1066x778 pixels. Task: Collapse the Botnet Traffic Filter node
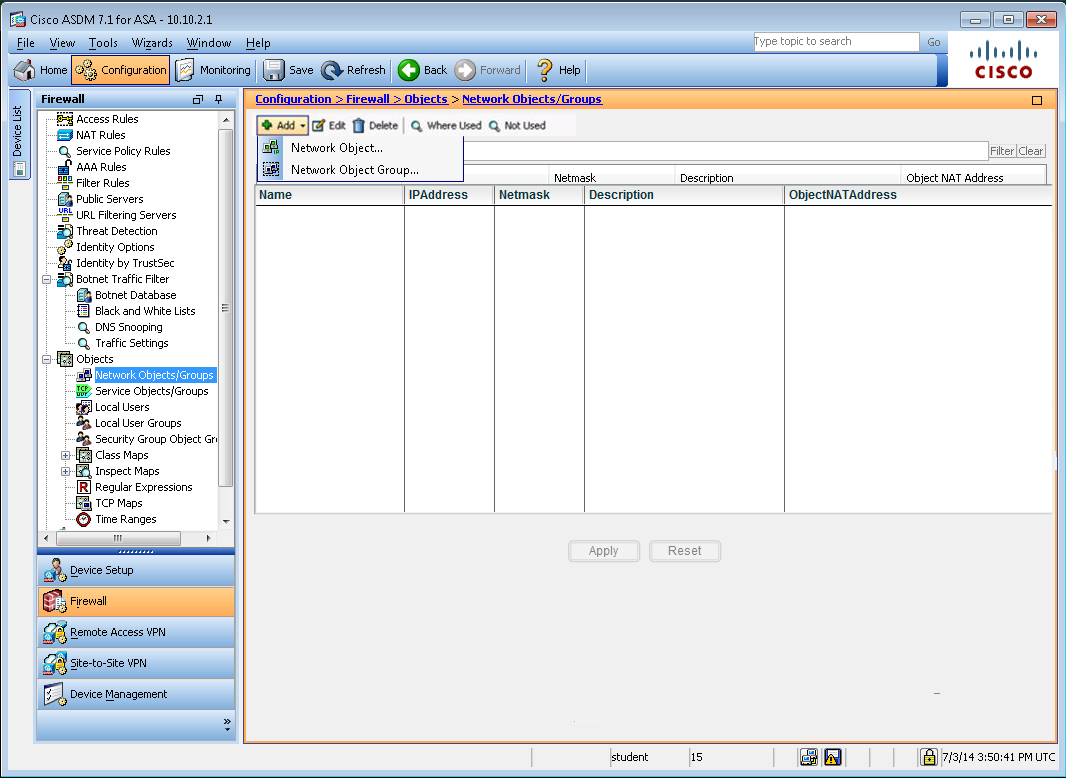click(x=47, y=279)
